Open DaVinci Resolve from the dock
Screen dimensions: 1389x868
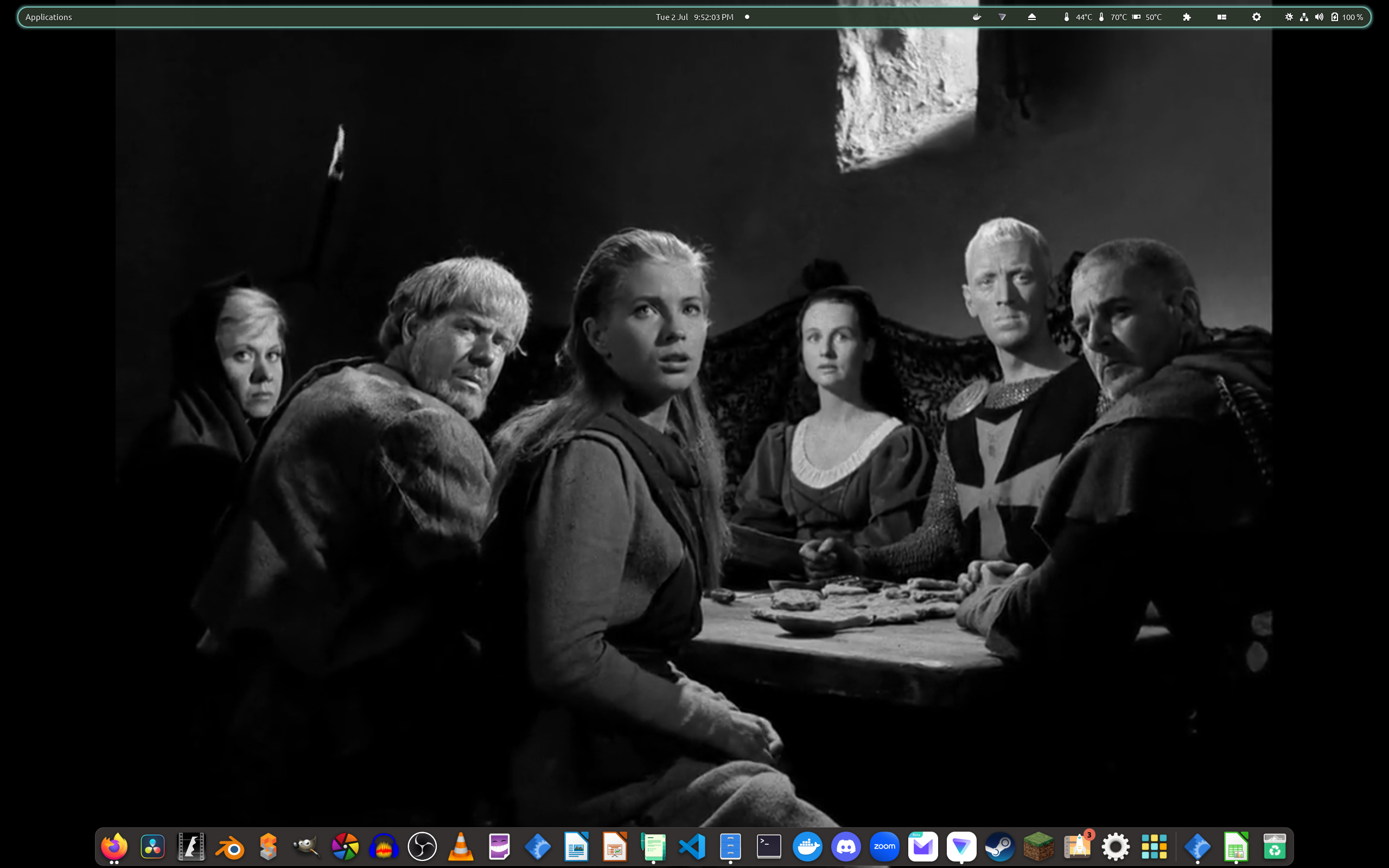coord(152,846)
